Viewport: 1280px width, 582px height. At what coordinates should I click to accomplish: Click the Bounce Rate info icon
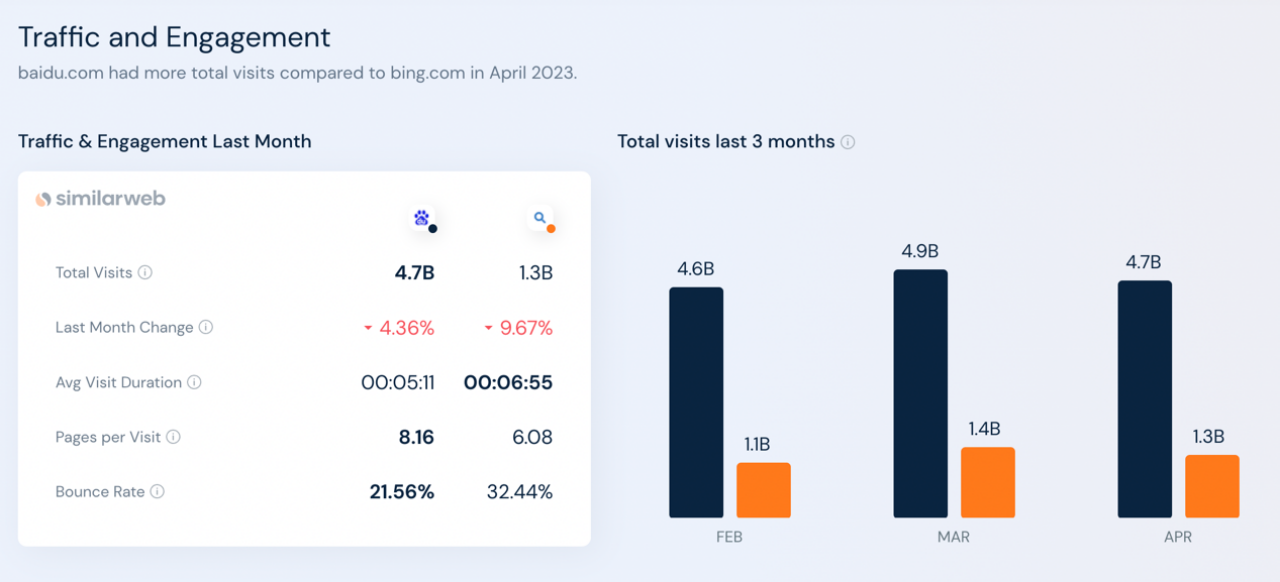(157, 492)
